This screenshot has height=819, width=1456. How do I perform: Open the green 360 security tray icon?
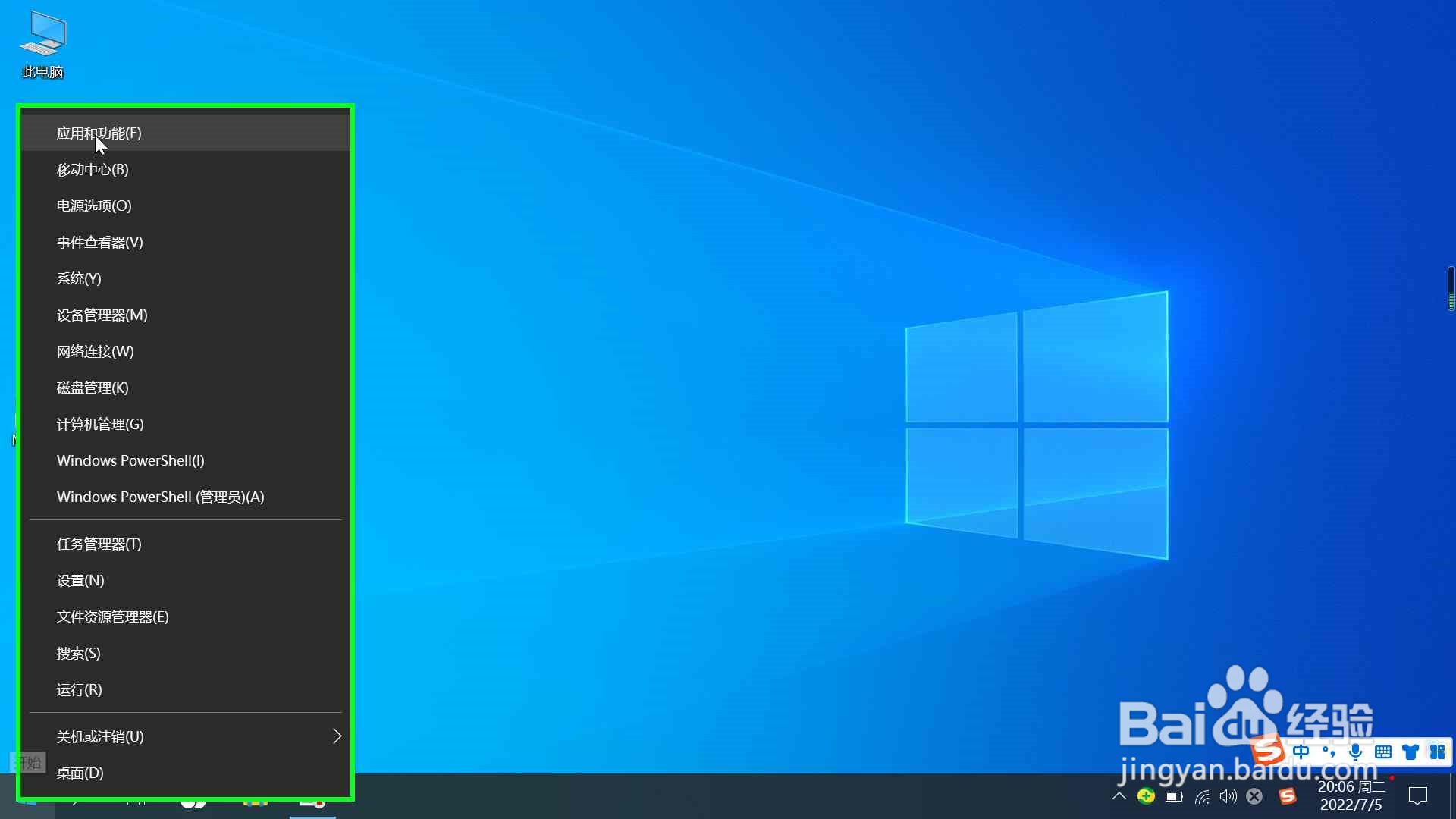(x=1146, y=796)
